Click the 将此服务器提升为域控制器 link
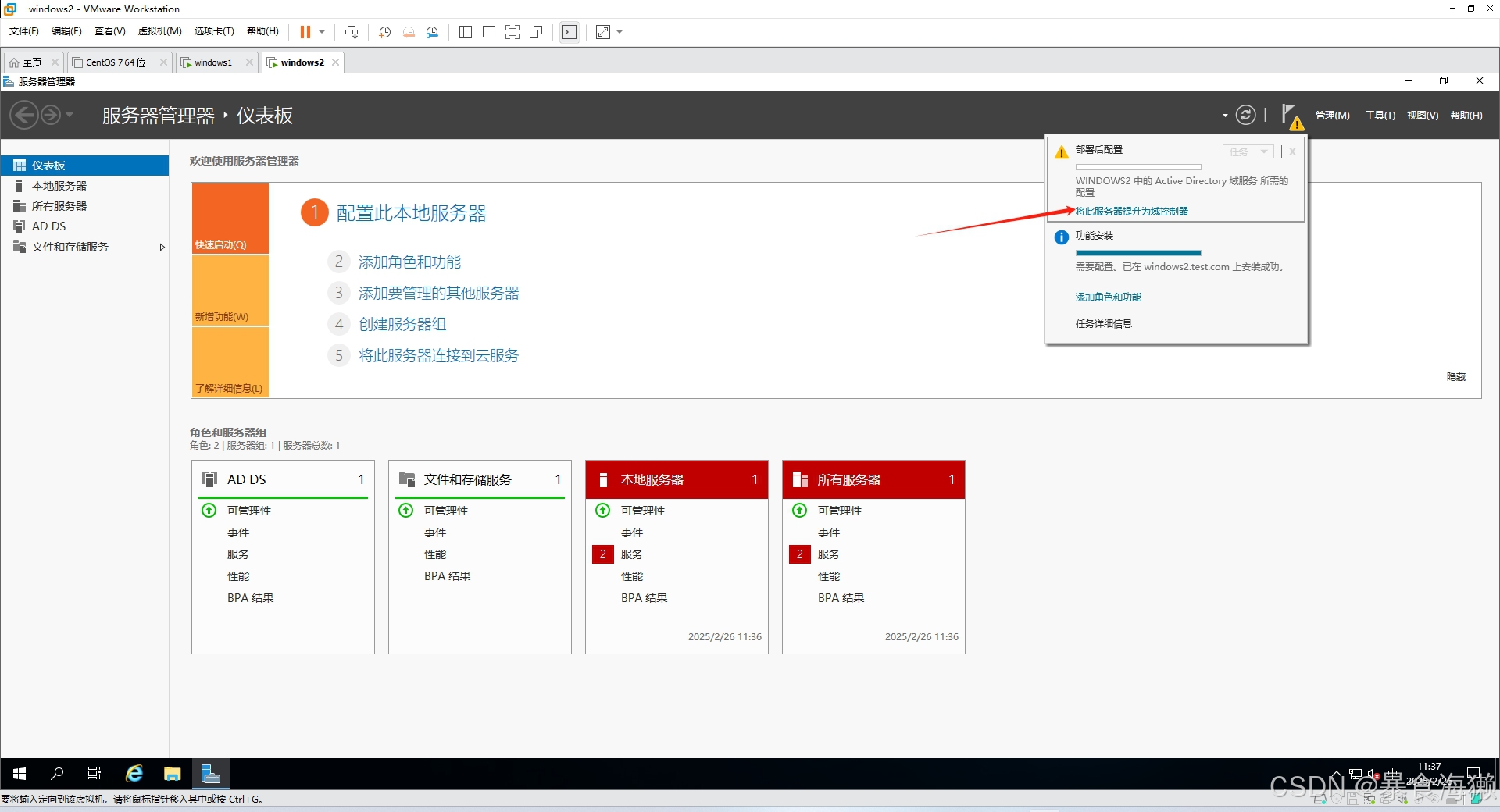1500x812 pixels. [1131, 212]
